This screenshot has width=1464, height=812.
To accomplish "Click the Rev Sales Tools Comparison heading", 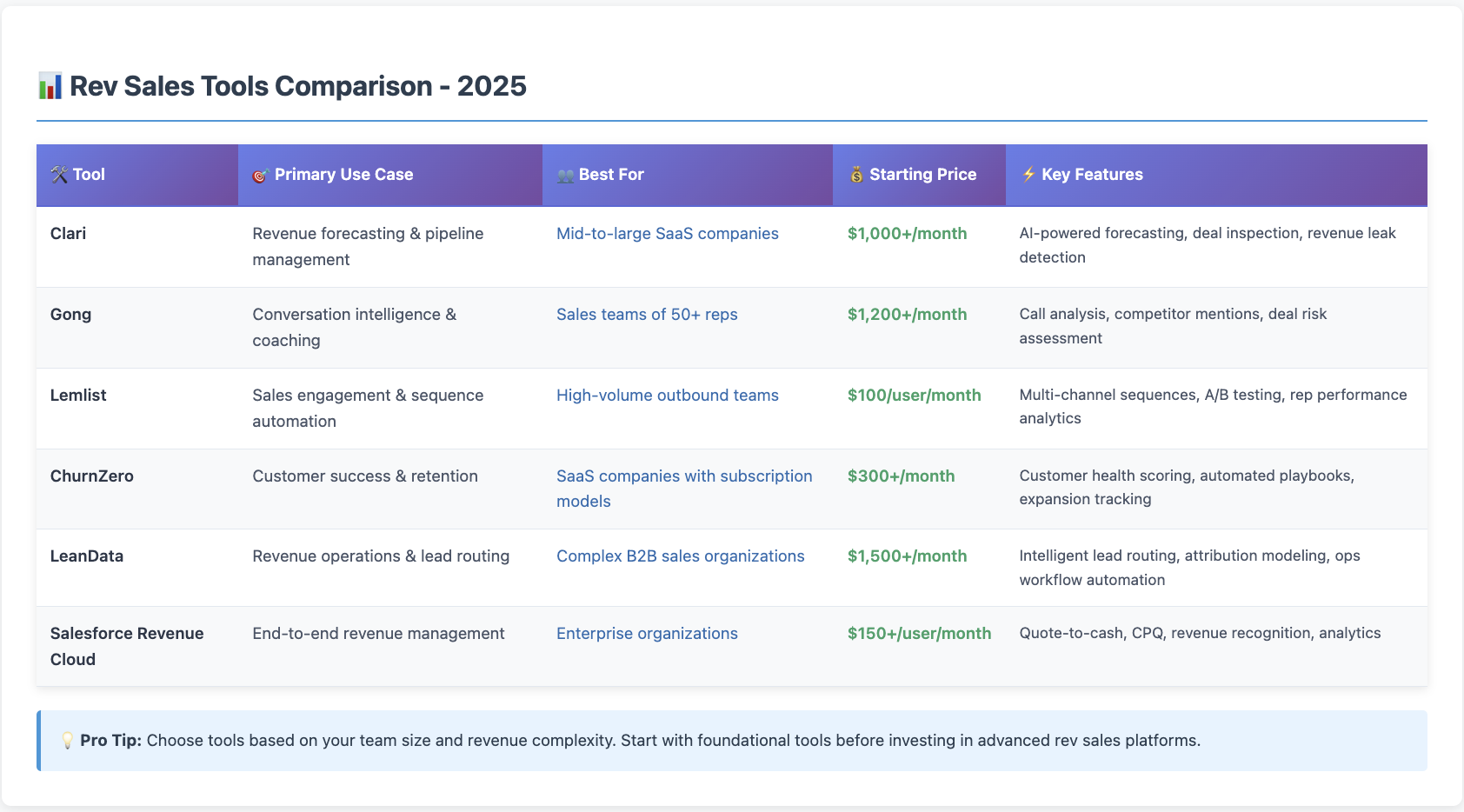I will (x=298, y=86).
